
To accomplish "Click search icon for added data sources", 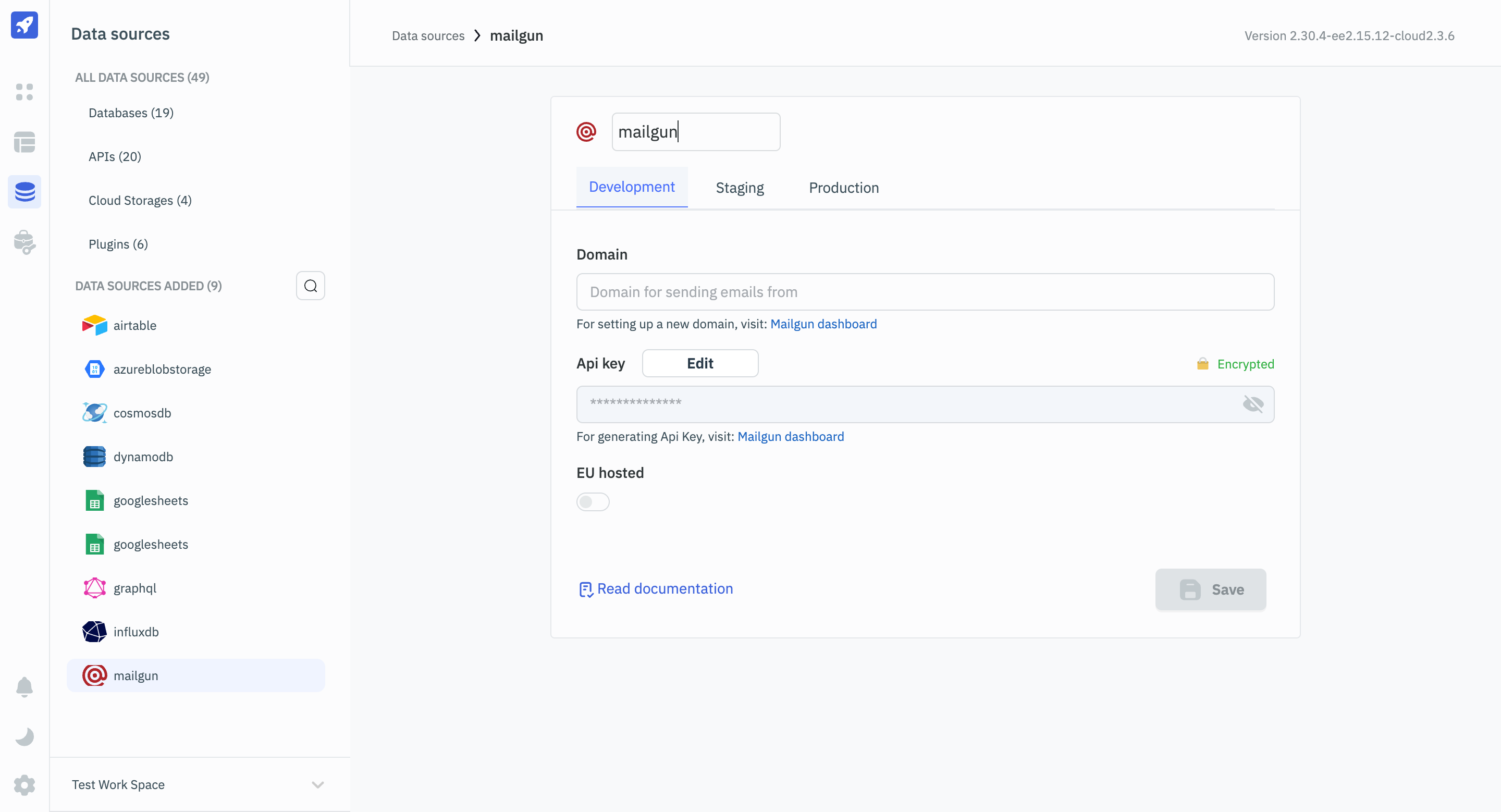I will pos(310,286).
